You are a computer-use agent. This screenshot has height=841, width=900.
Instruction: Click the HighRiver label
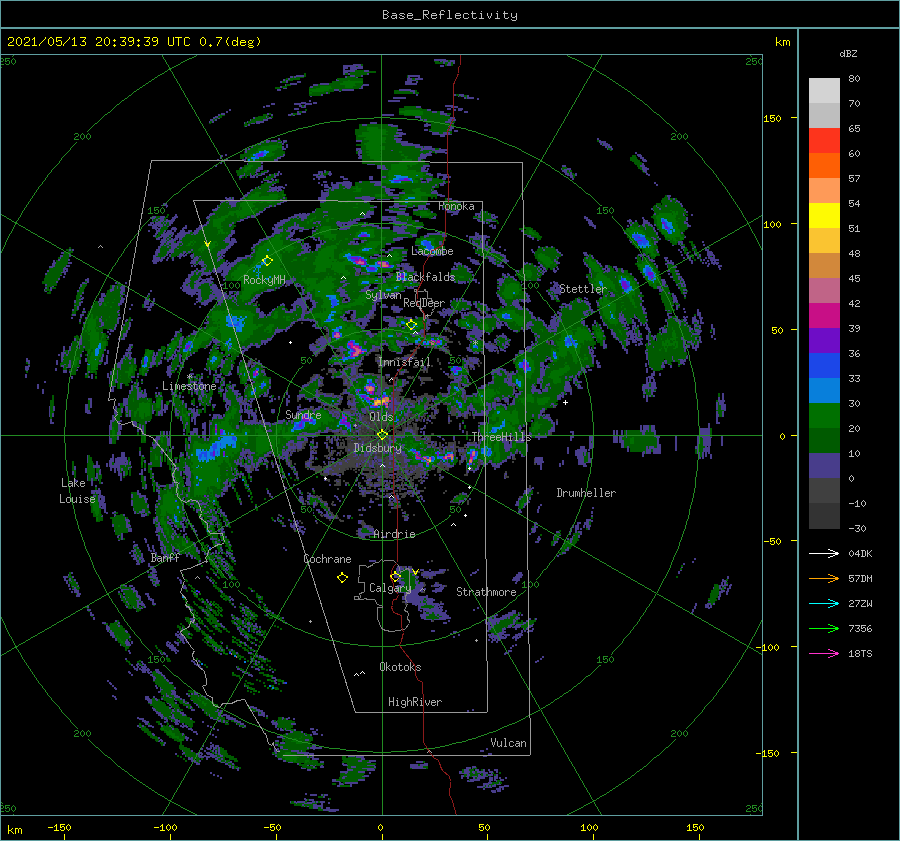415,702
